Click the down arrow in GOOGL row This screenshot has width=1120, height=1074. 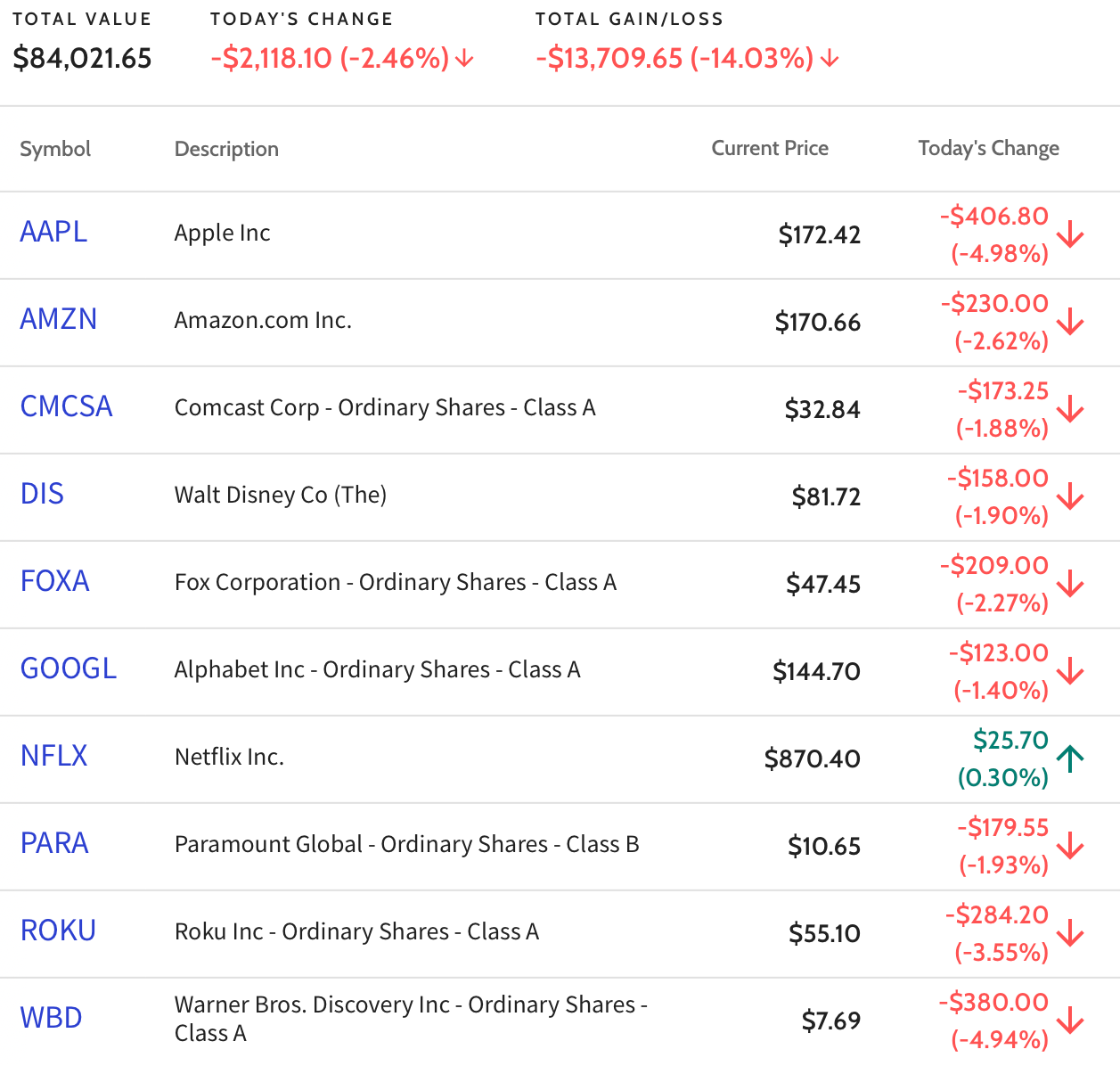coord(1070,671)
